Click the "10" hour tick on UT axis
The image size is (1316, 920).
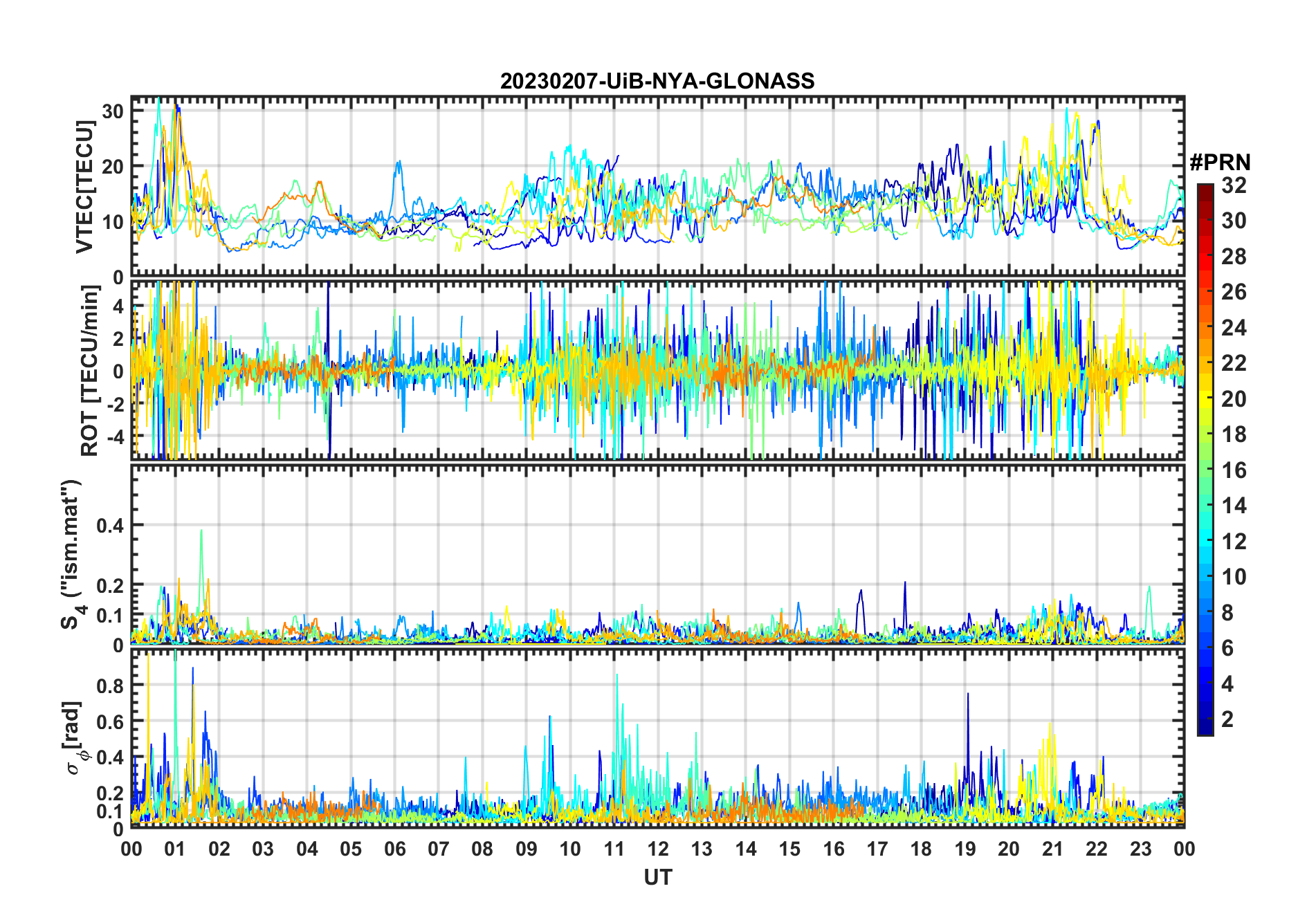[570, 849]
